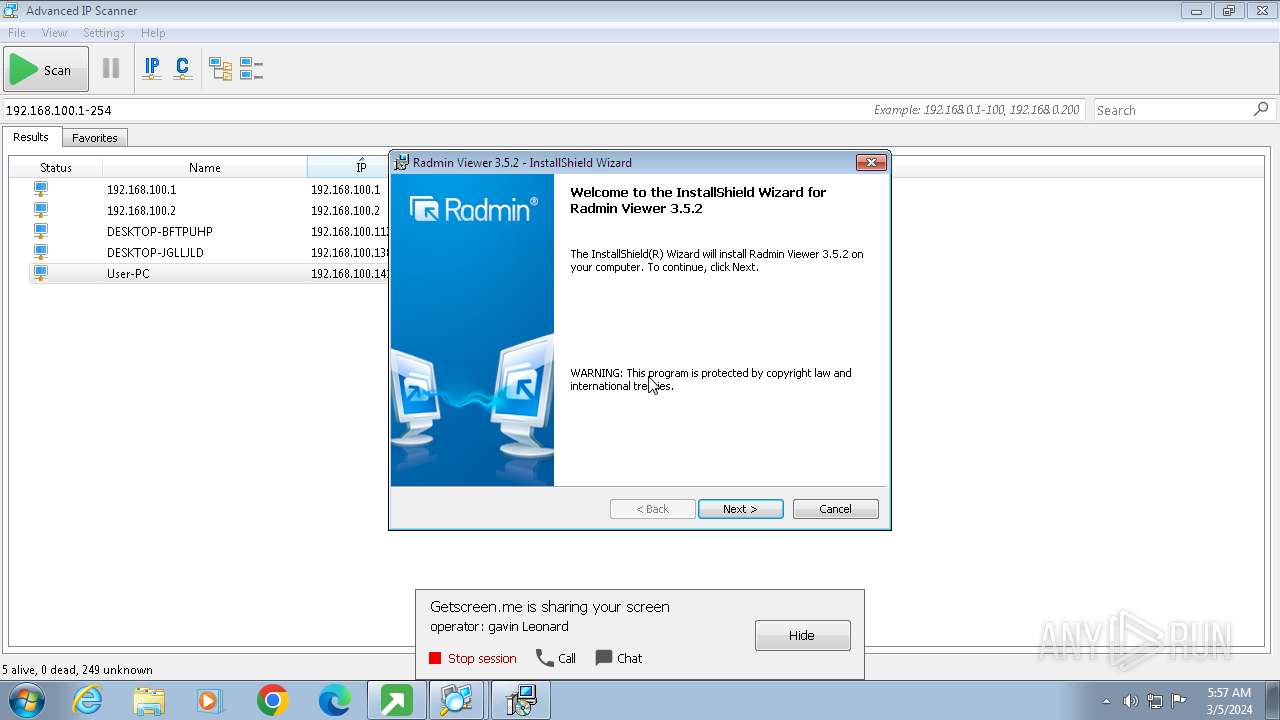Screen dimensions: 1280x720
Task: Select the computer icon for User-PC
Action: (x=41, y=273)
